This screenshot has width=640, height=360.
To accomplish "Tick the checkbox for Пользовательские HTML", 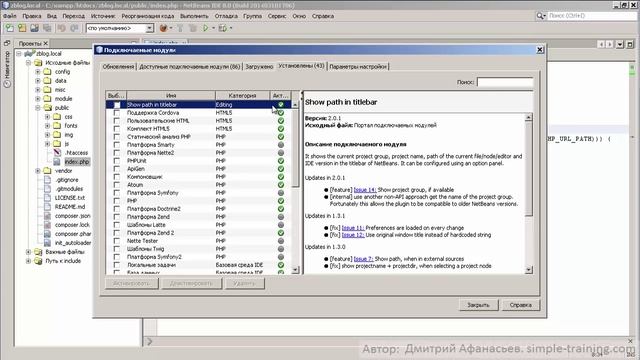I will click(x=117, y=121).
